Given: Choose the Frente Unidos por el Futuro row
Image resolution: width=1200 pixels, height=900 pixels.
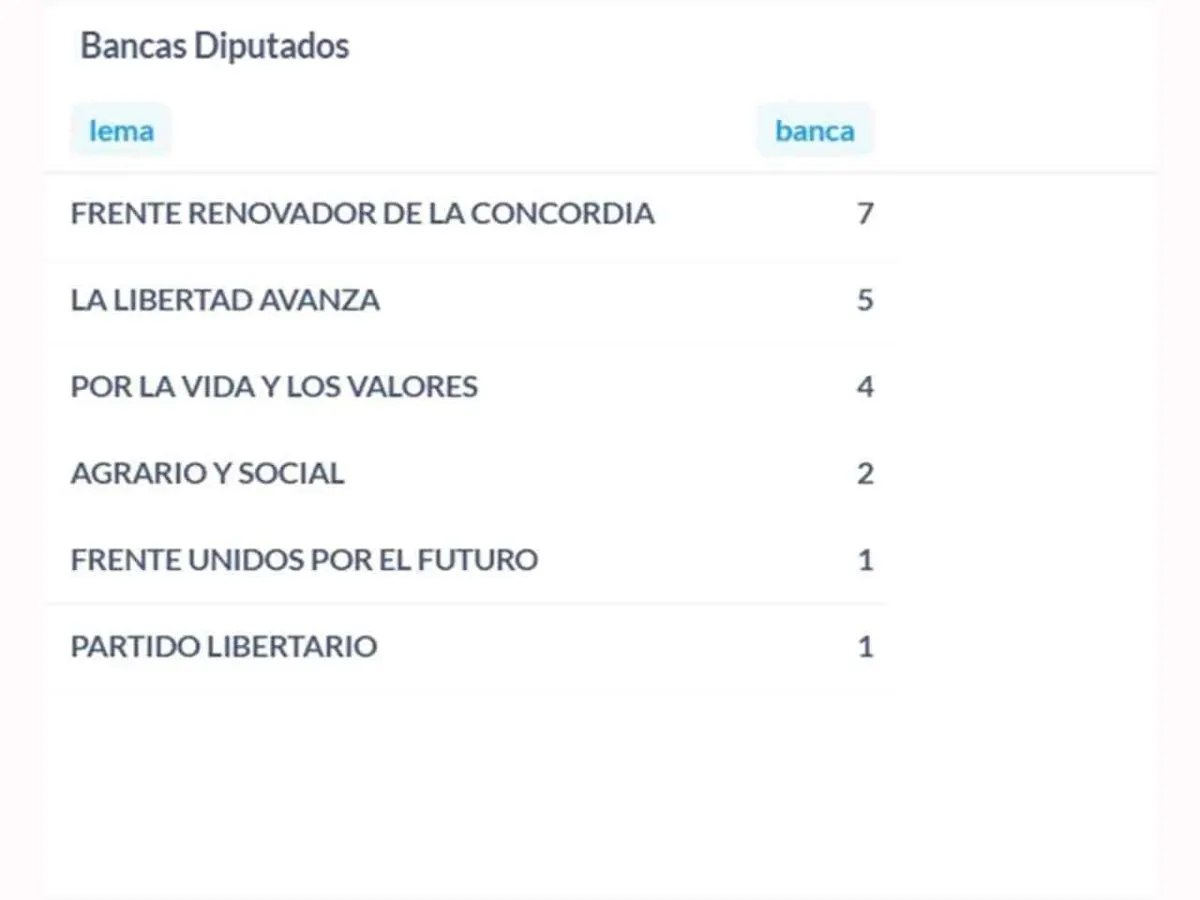Looking at the screenshot, I should coord(304,559).
